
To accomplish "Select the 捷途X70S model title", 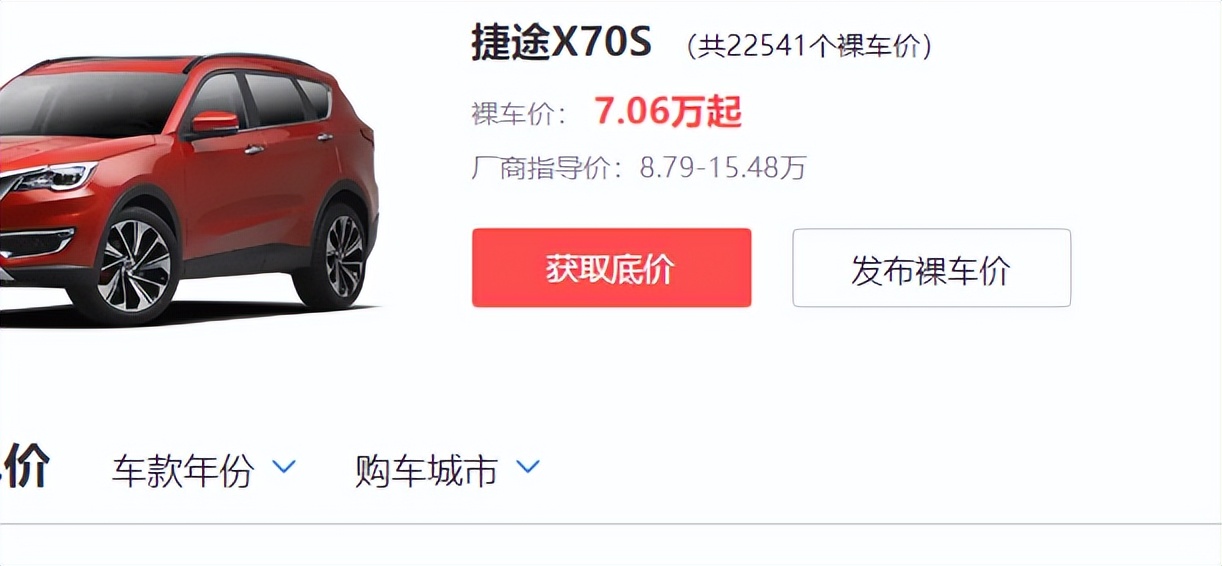I will coord(562,43).
